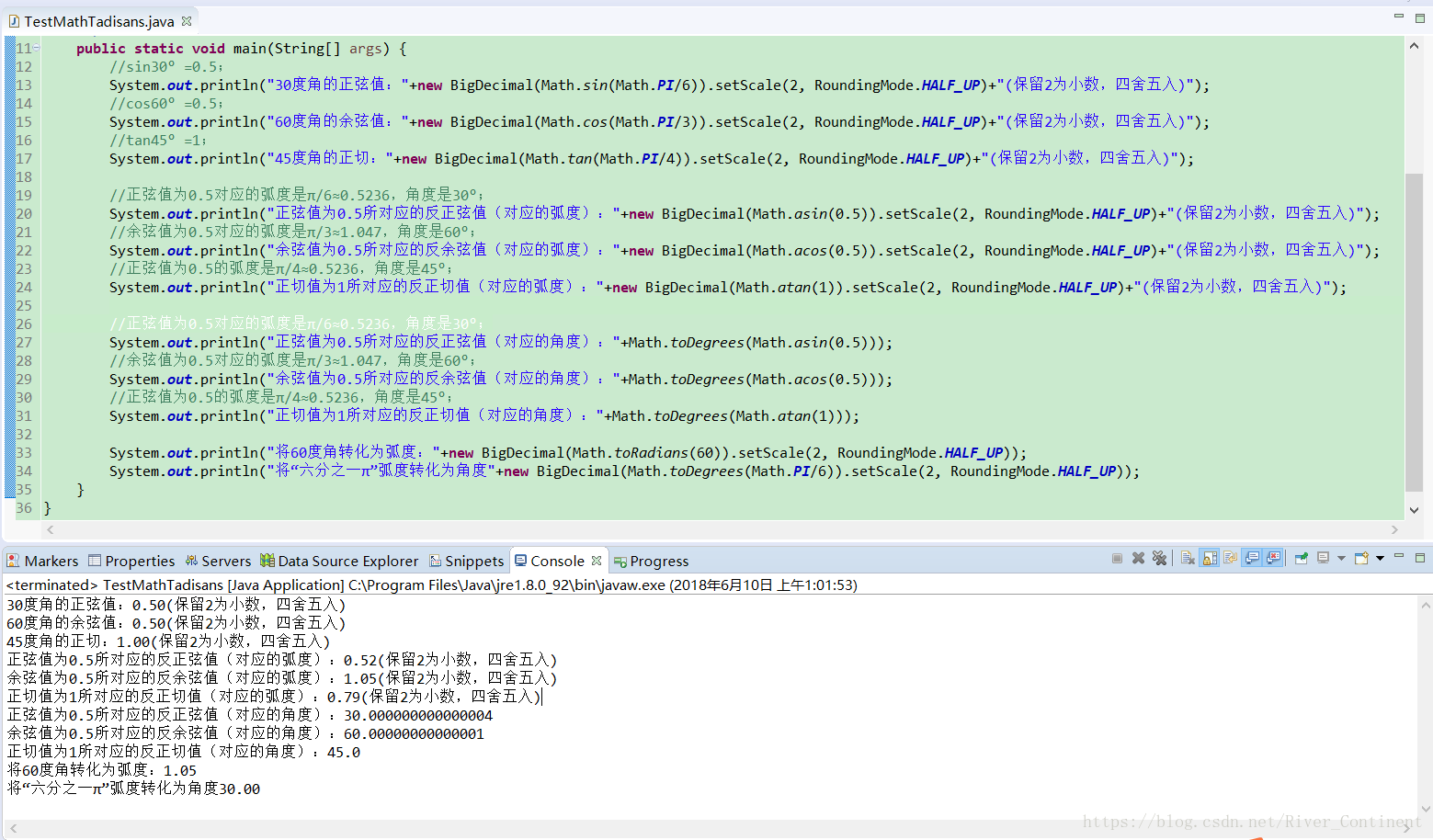
Task: Close the TestMathTadisans.java editor tab
Action: [x=187, y=20]
